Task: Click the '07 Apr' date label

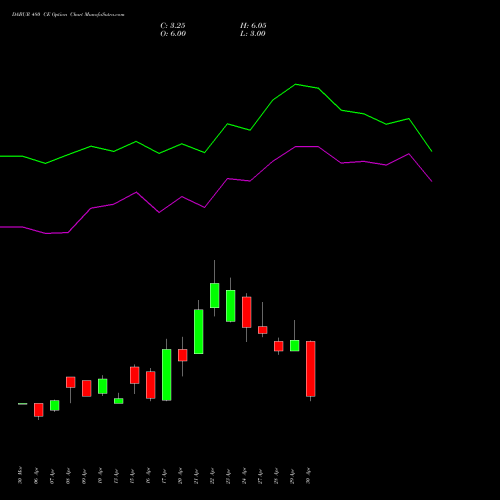Action: tap(52, 476)
